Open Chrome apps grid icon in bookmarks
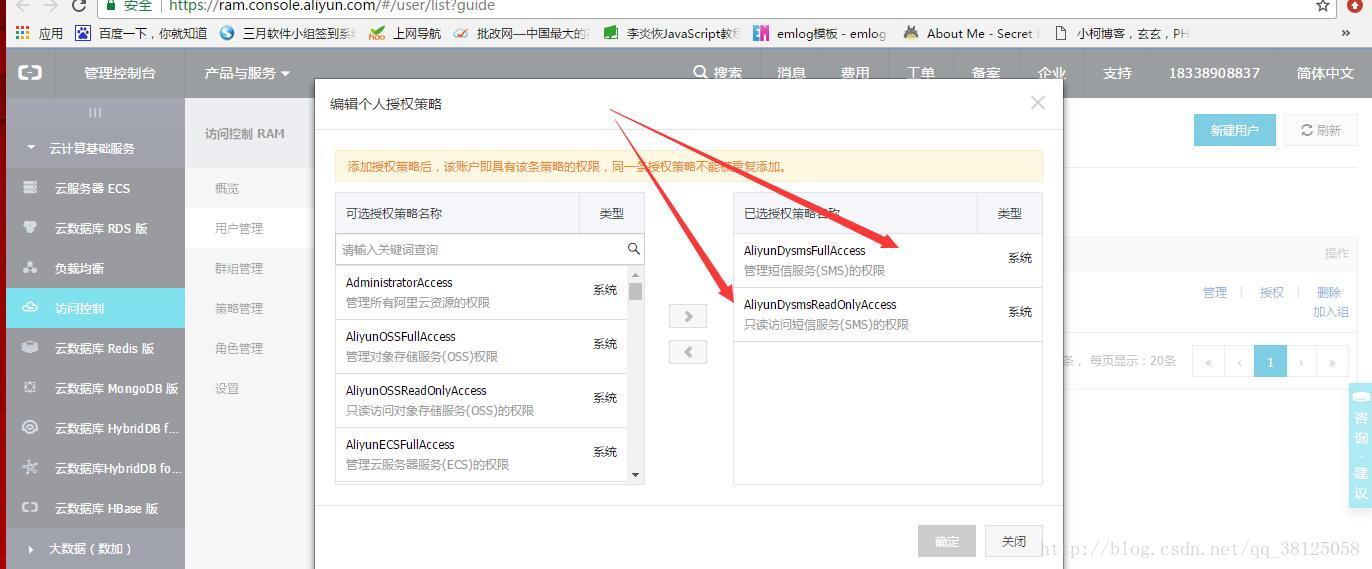The image size is (1372, 569). tap(22, 33)
